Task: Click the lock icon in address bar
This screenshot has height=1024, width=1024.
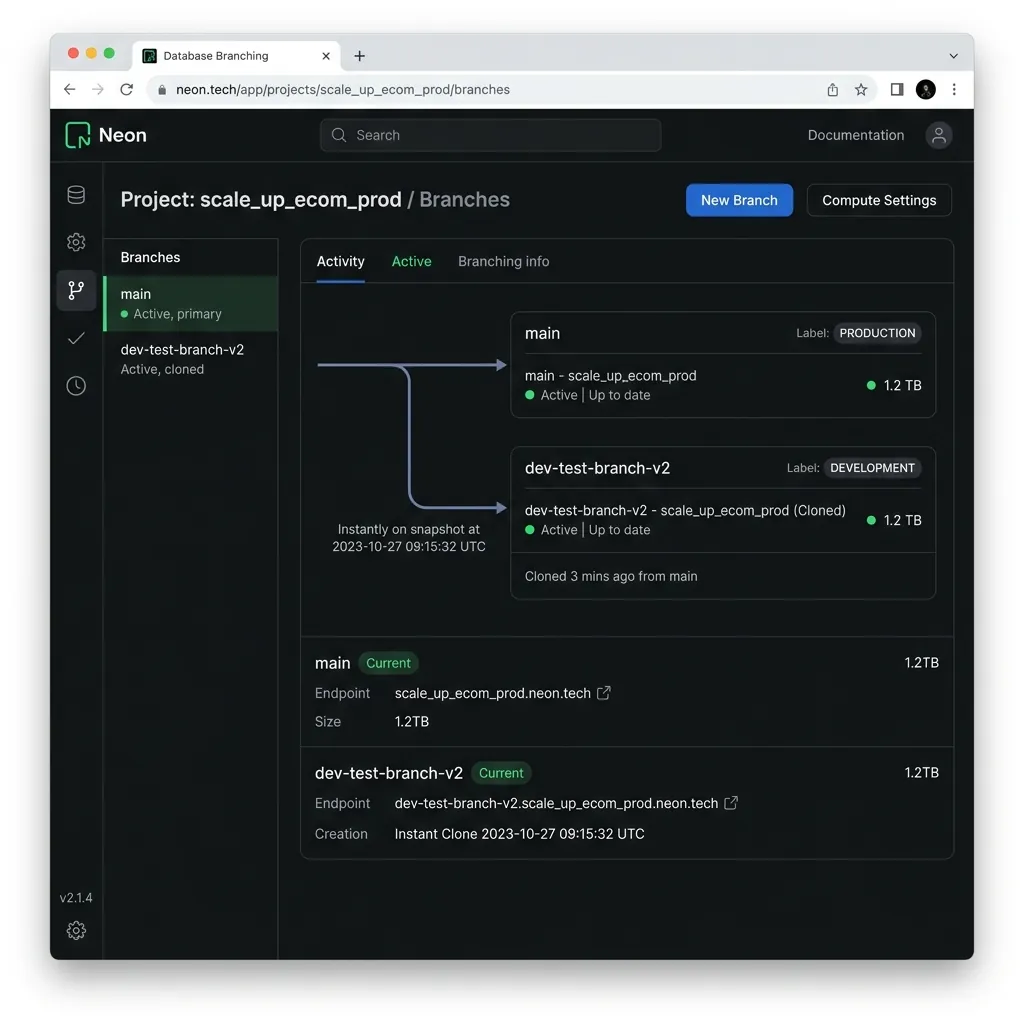Action: click(162, 89)
